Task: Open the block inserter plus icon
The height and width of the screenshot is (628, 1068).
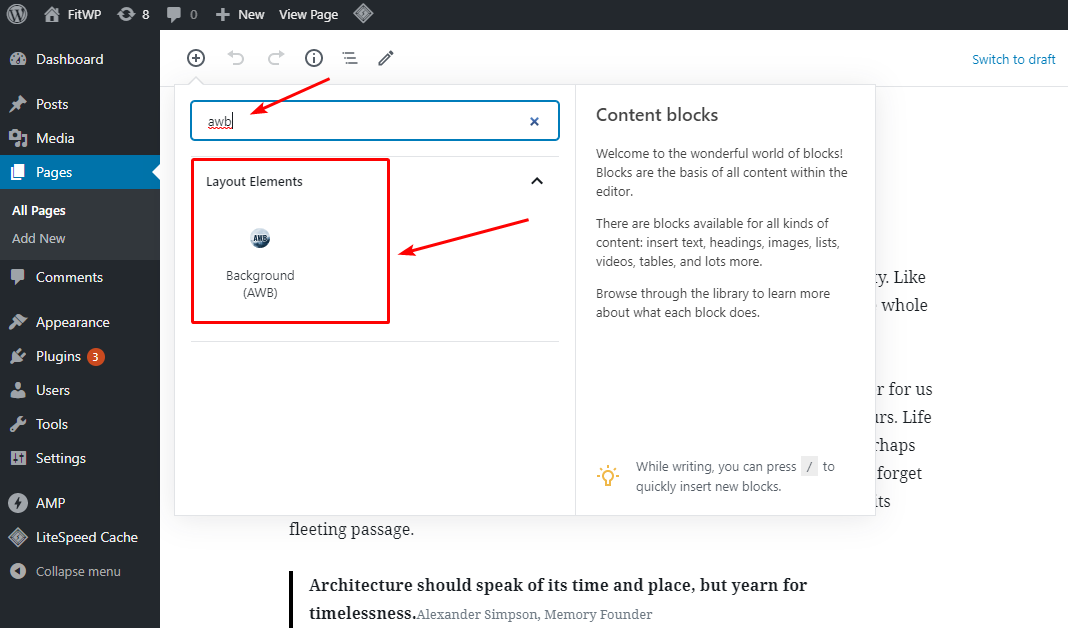Action: 195,58
